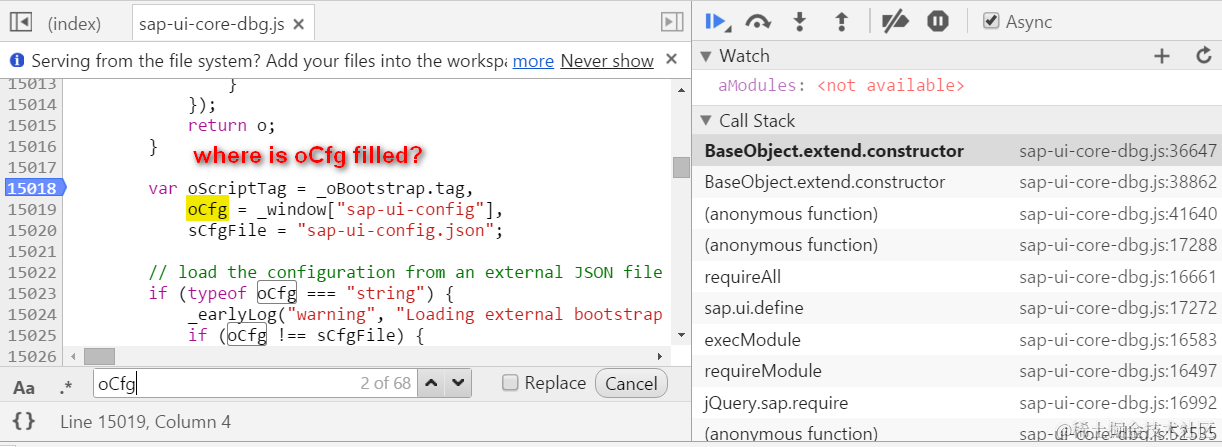Jump to next search match
1222x447 pixels.
tap(458, 383)
